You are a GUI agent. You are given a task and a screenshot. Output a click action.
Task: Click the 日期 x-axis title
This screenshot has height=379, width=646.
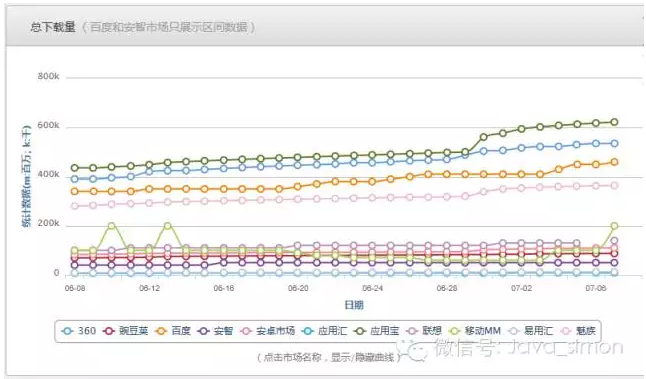click(354, 305)
